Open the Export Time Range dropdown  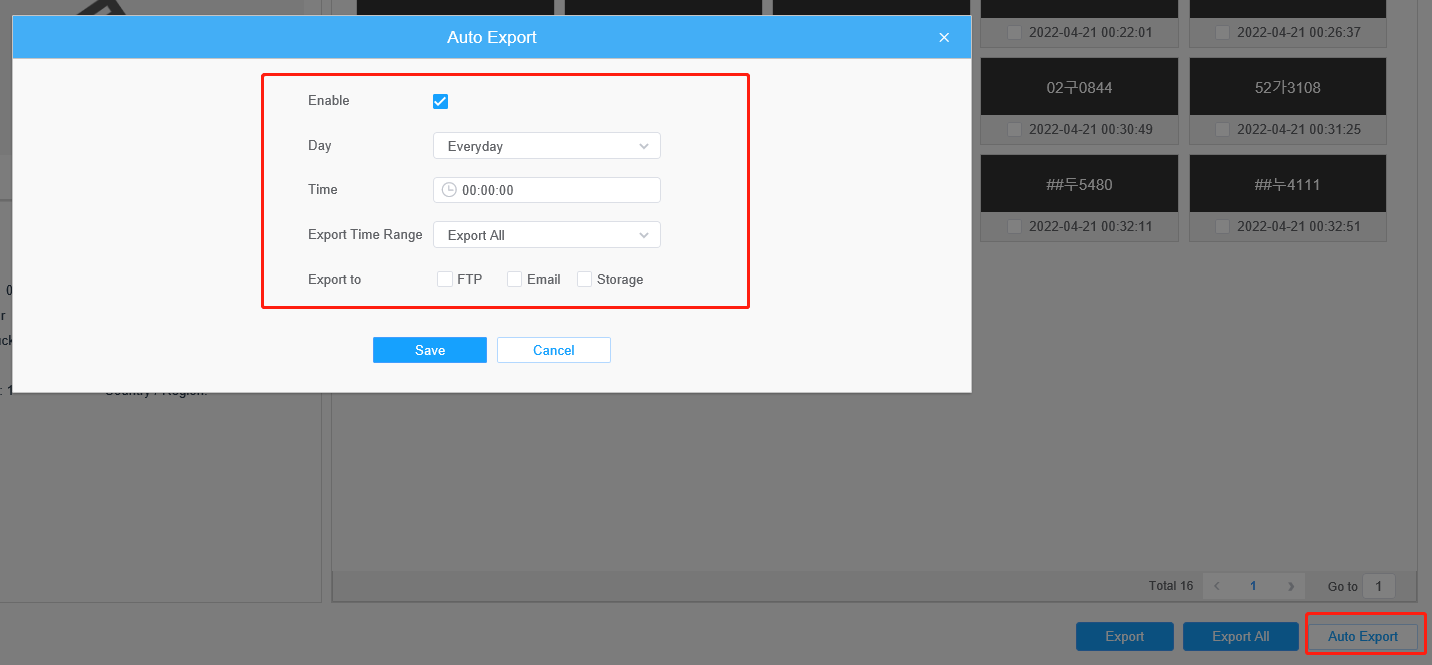pos(547,235)
